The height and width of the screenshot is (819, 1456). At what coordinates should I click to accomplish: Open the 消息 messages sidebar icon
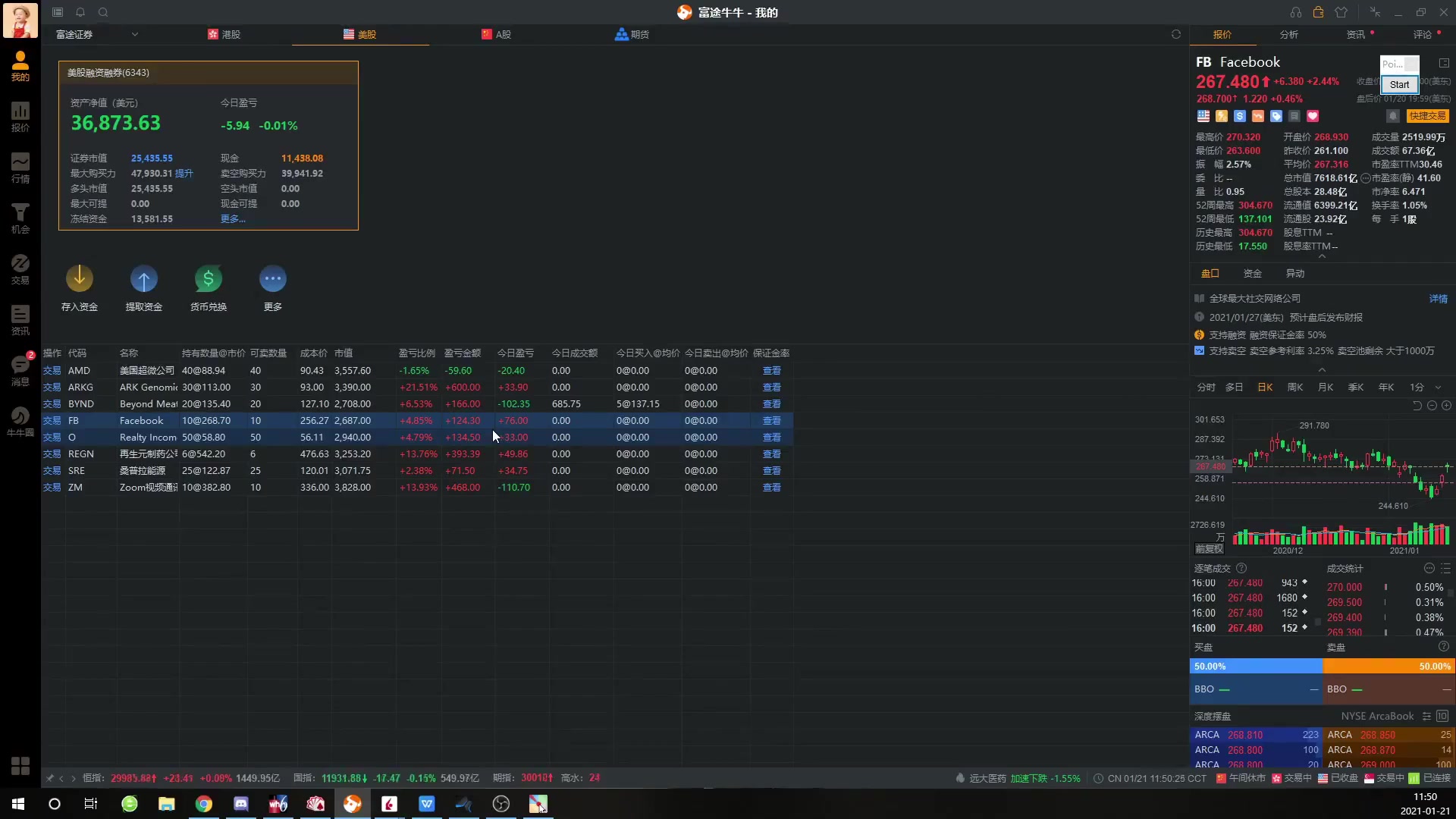pyautogui.click(x=20, y=371)
